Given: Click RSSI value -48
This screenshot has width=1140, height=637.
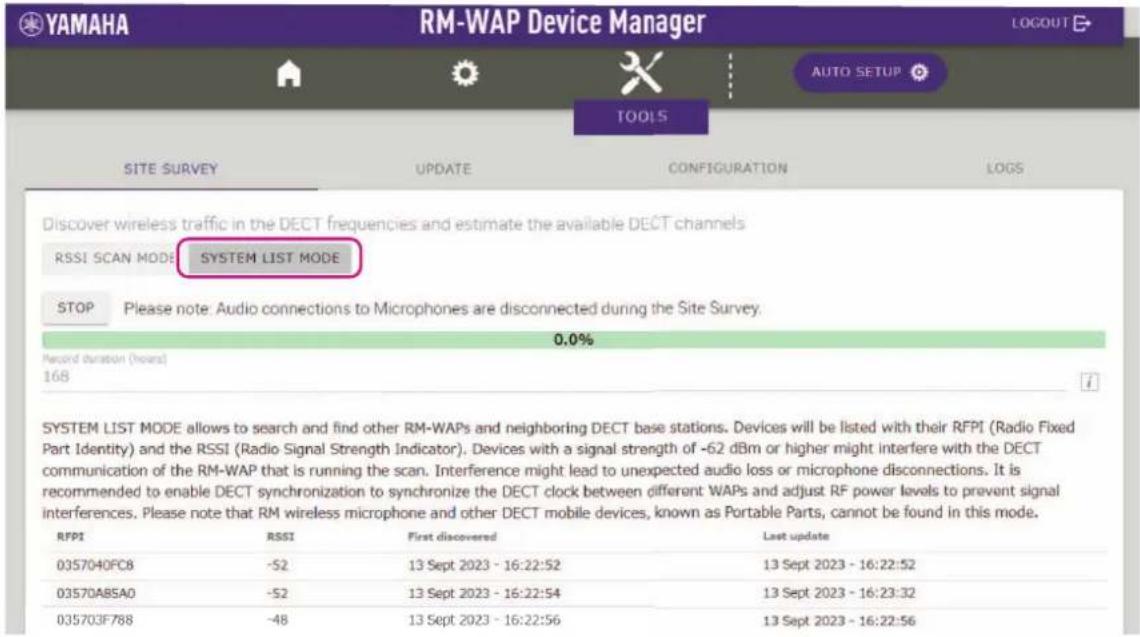Looking at the screenshot, I should (x=277, y=620).
